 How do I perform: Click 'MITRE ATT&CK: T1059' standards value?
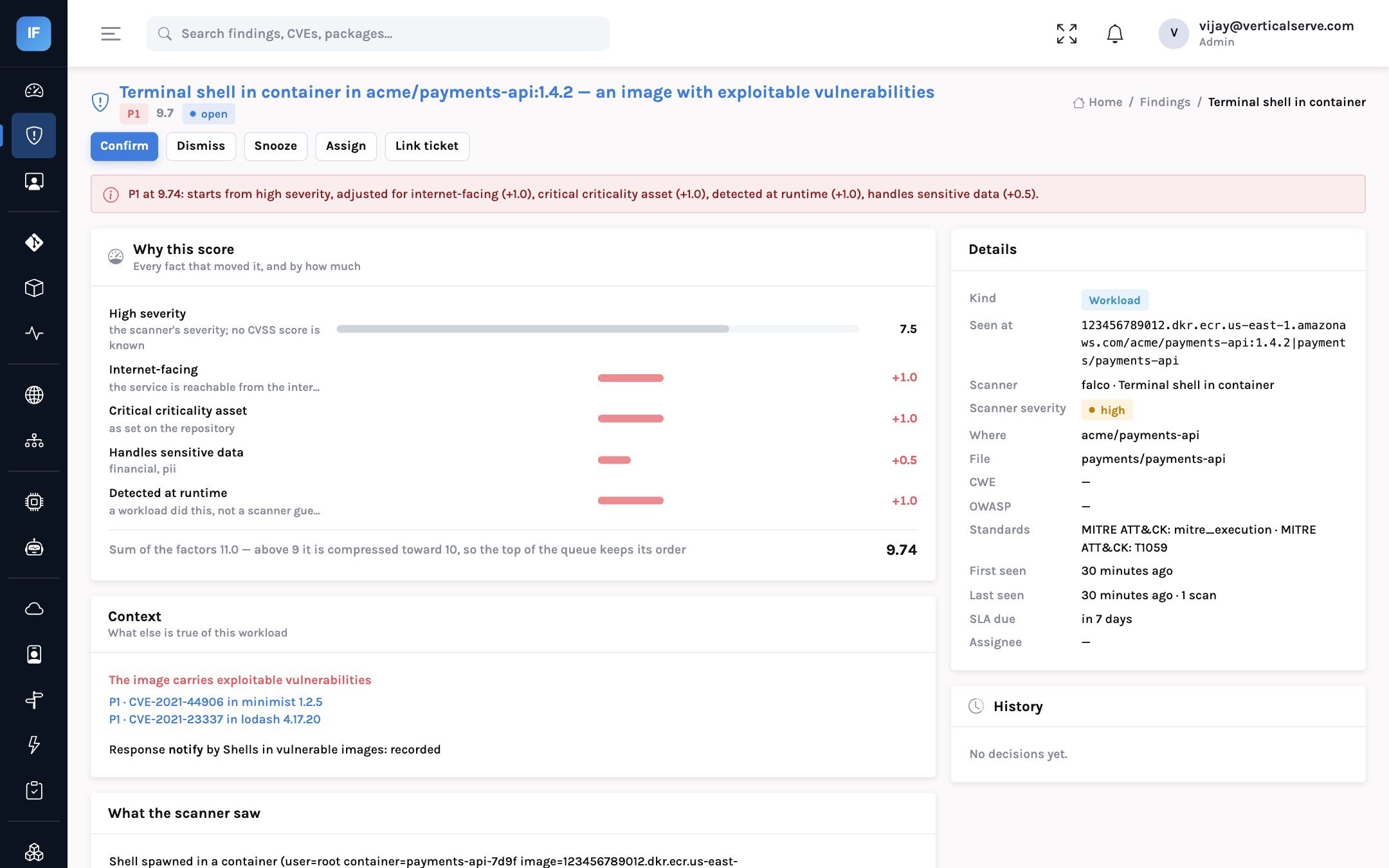coord(1123,548)
